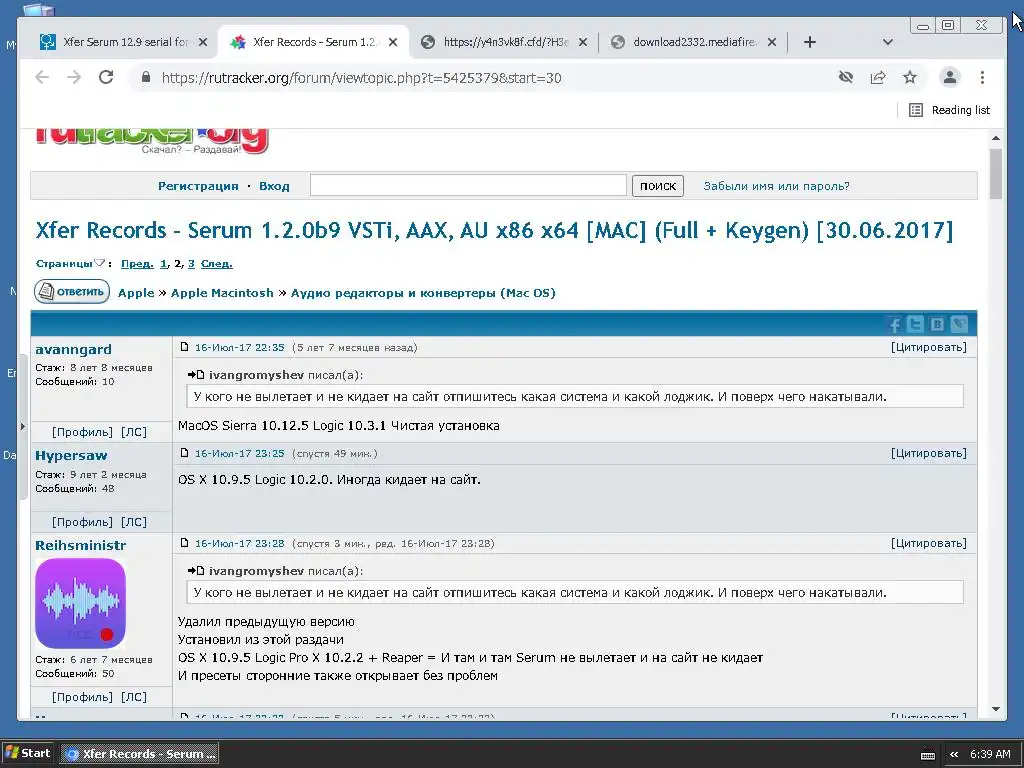Share the topic on Twitter icon
This screenshot has width=1024, height=768.
coord(916,324)
